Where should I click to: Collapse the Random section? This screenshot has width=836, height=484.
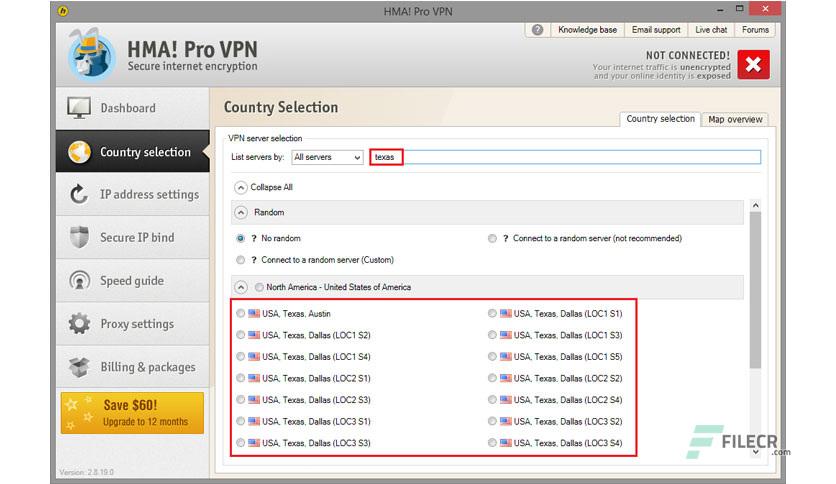241,213
